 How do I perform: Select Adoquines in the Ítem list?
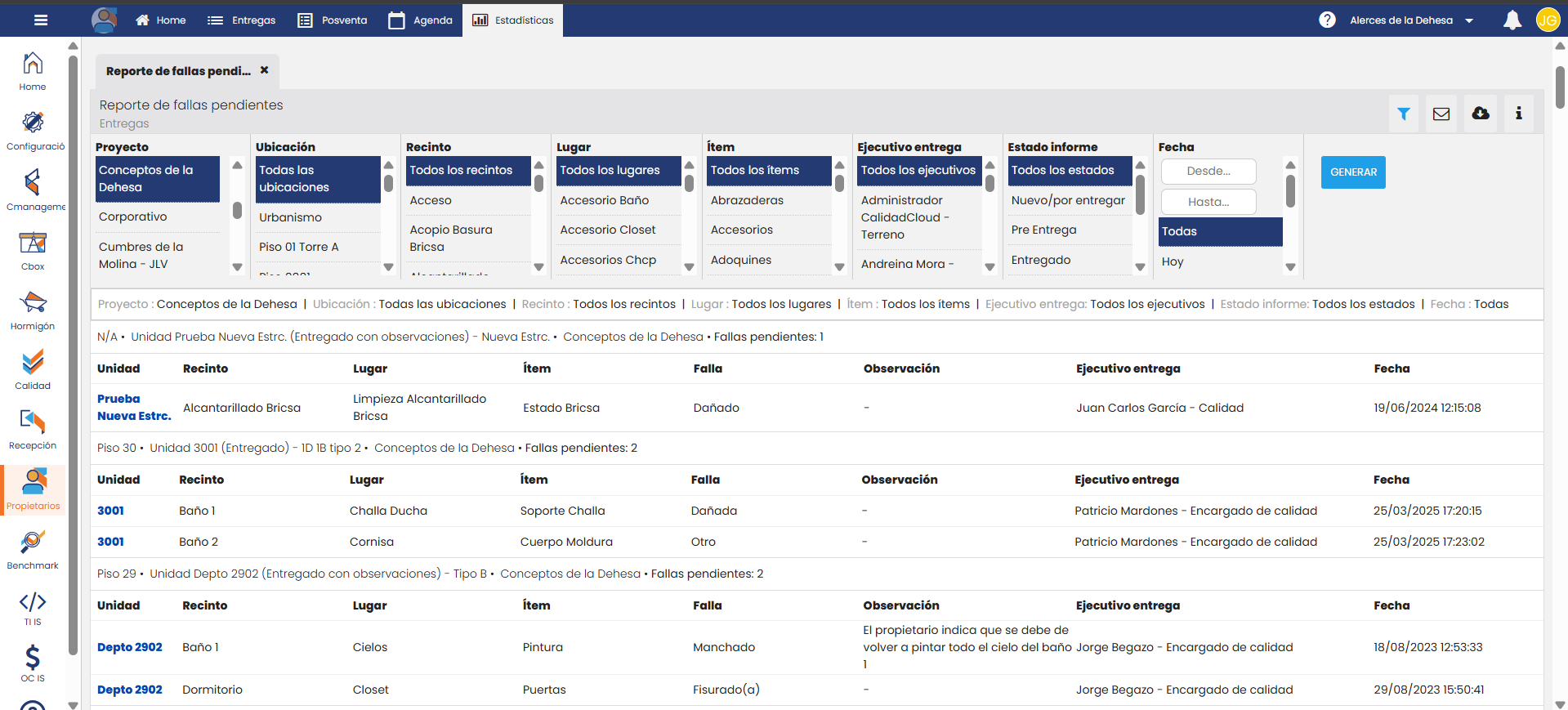point(770,260)
